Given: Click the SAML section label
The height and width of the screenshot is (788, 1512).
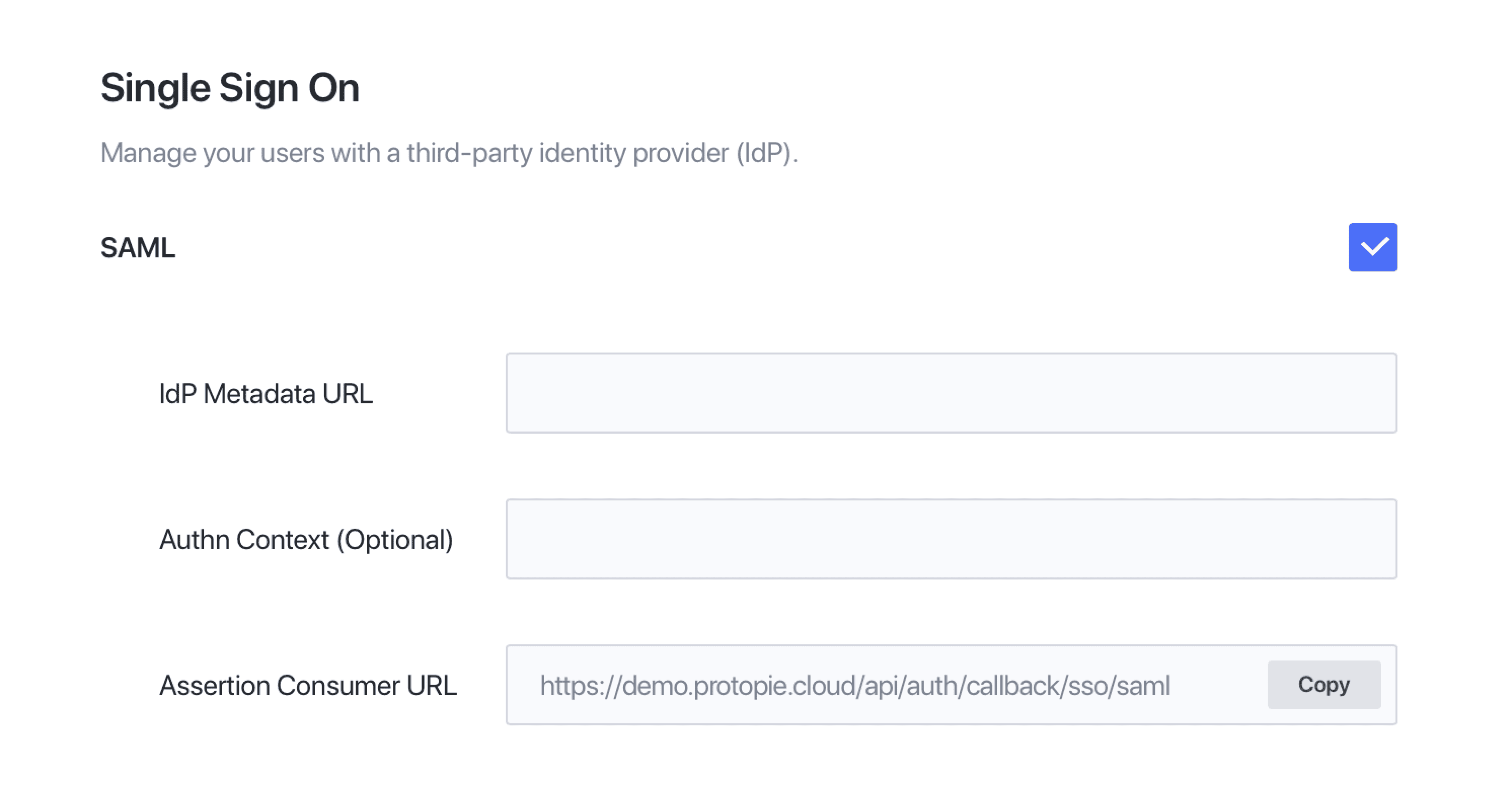Looking at the screenshot, I should point(137,247).
